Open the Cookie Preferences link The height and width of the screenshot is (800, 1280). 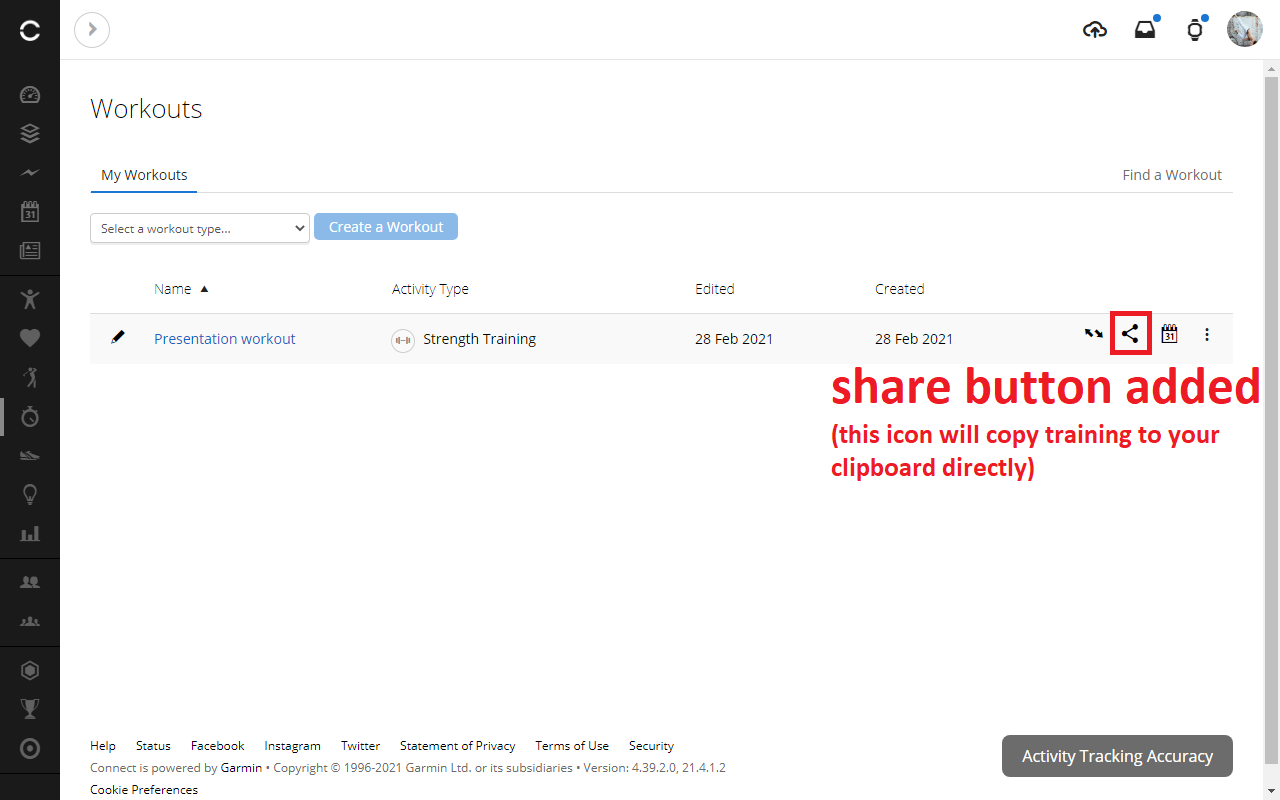pos(144,790)
